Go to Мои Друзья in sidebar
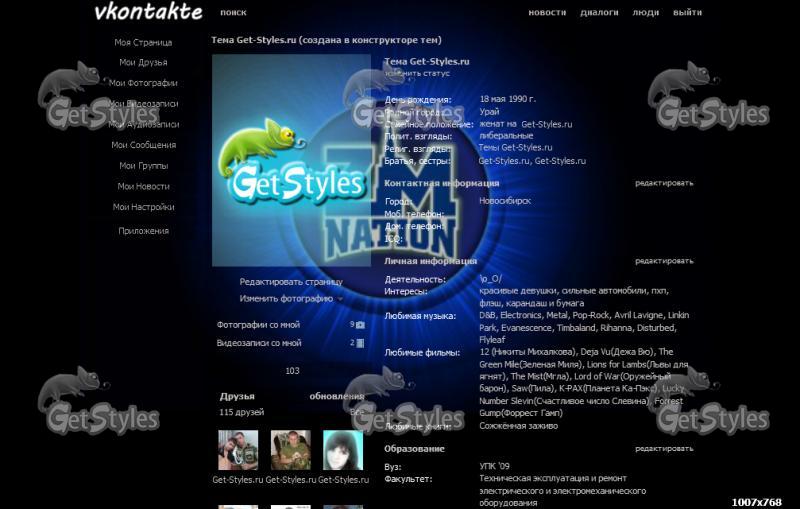Viewport: 800px width, 509px height. [143, 63]
